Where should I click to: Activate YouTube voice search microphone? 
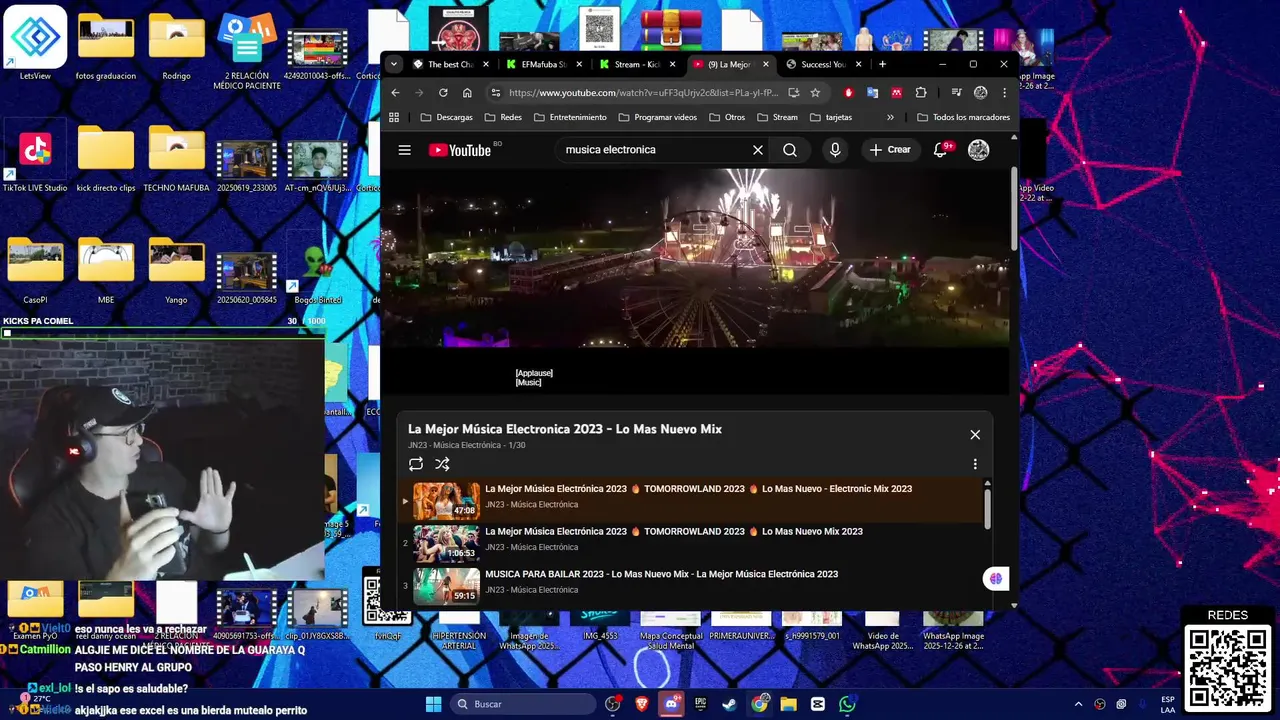(x=835, y=150)
